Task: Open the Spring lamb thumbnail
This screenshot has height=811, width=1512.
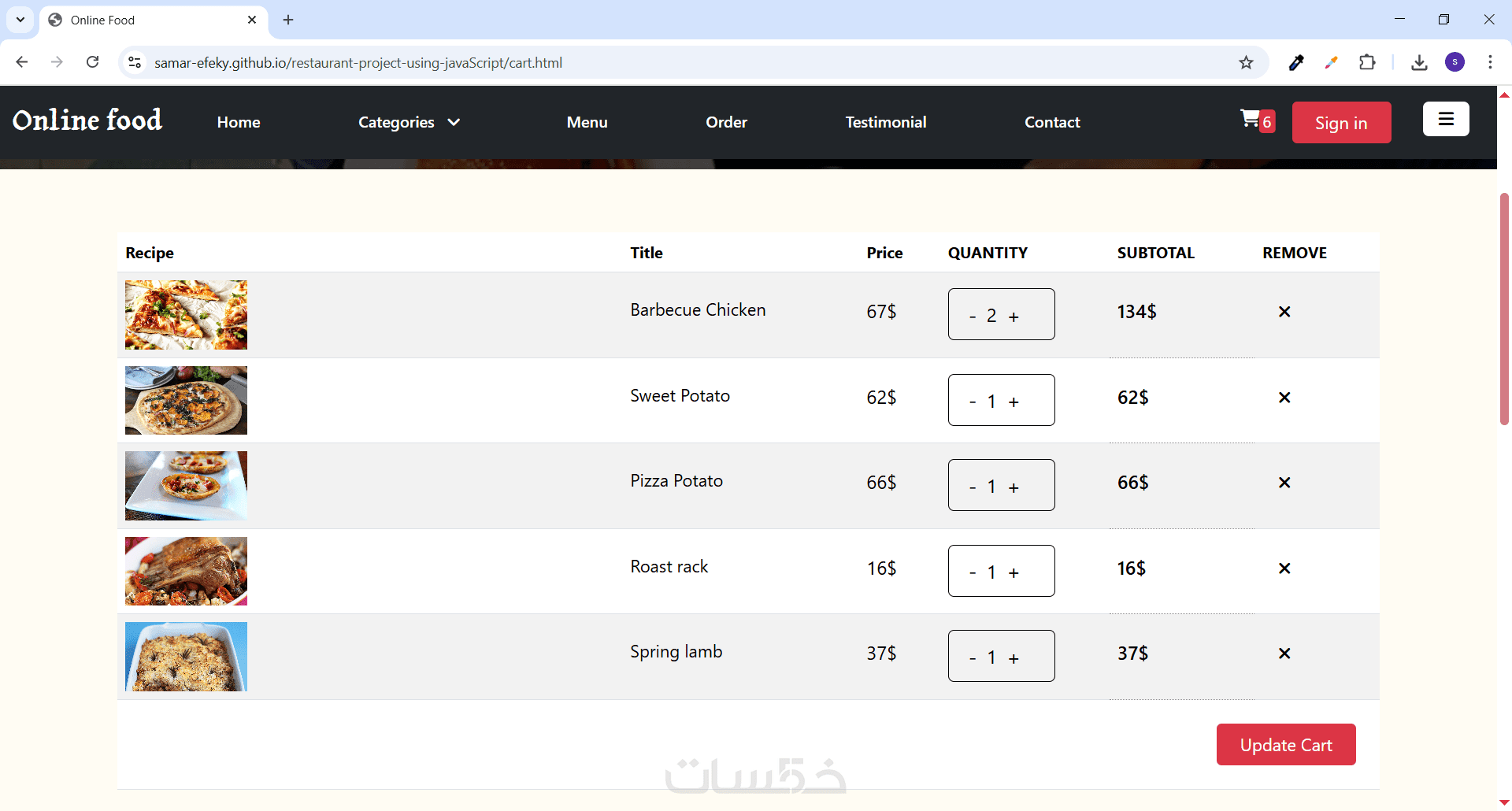Action: [186, 657]
